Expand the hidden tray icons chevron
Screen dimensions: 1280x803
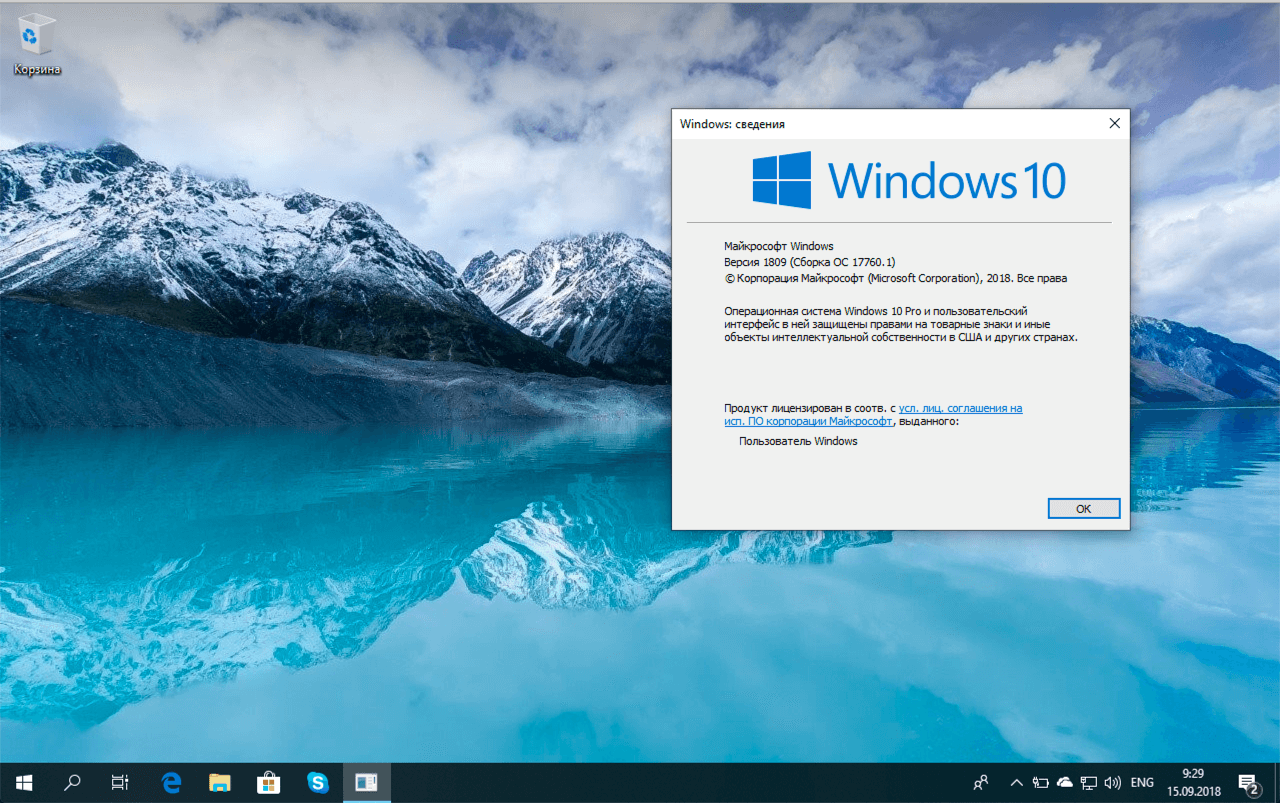click(x=1015, y=782)
